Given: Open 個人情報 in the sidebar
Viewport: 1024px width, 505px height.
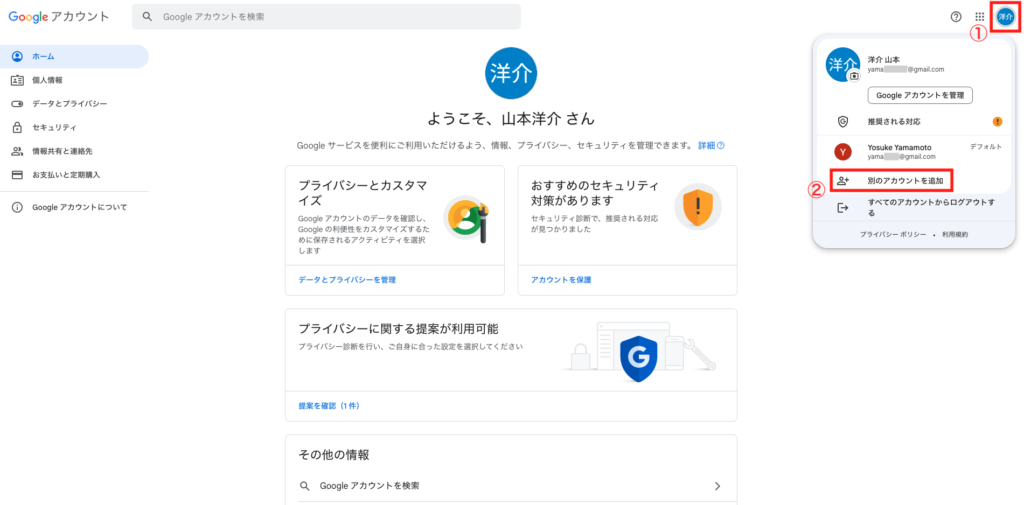Looking at the screenshot, I should click(x=74, y=80).
